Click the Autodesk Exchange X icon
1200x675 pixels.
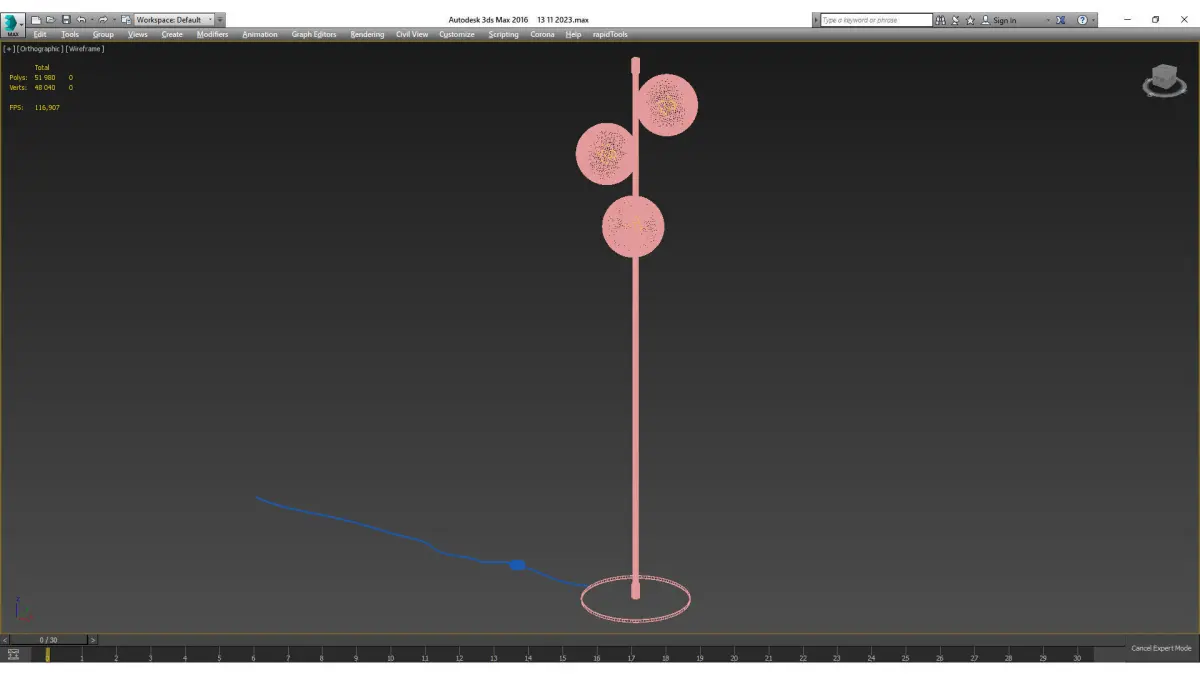pos(1061,20)
